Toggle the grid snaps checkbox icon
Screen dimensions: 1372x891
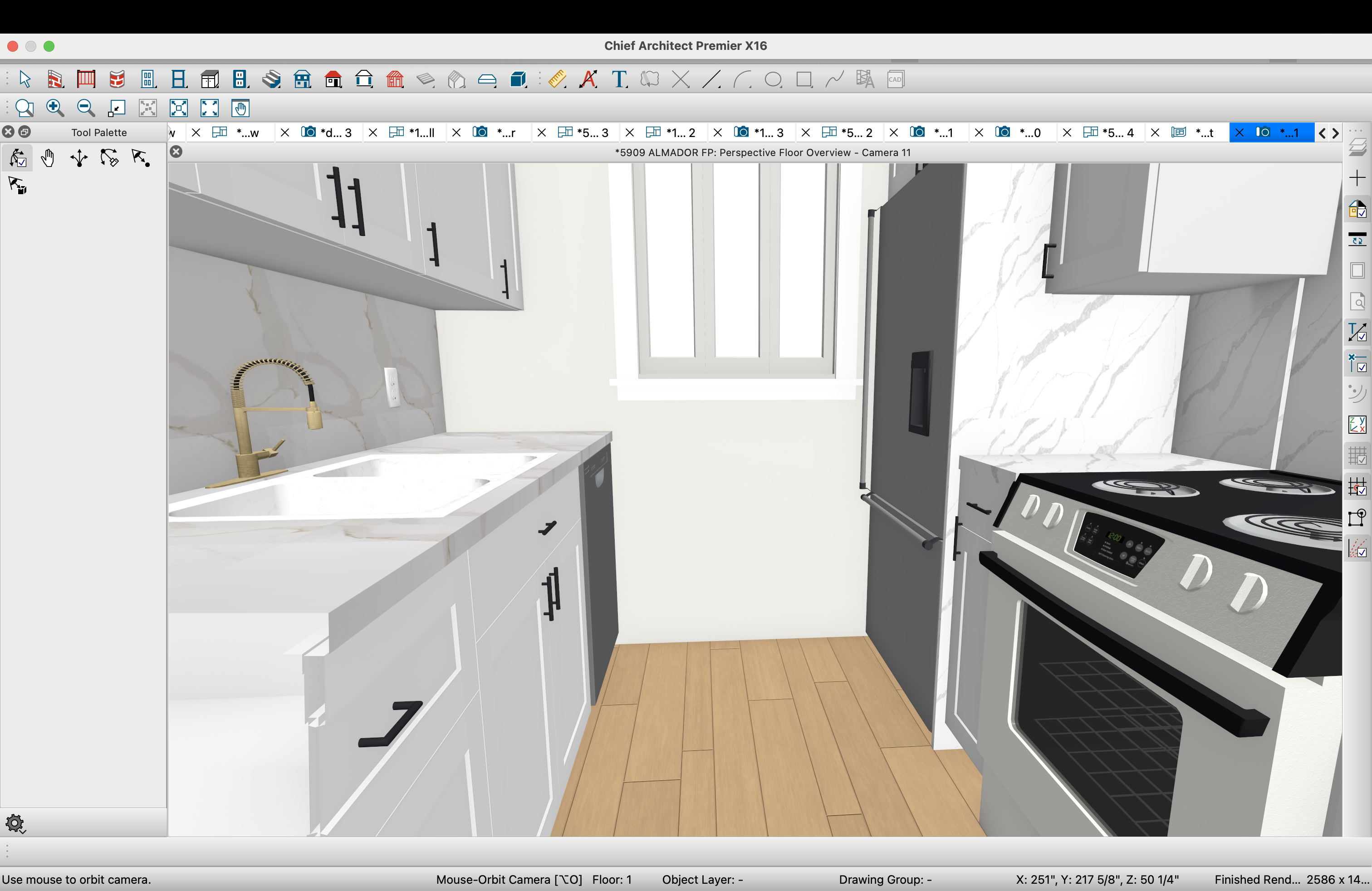pyautogui.click(x=1357, y=487)
